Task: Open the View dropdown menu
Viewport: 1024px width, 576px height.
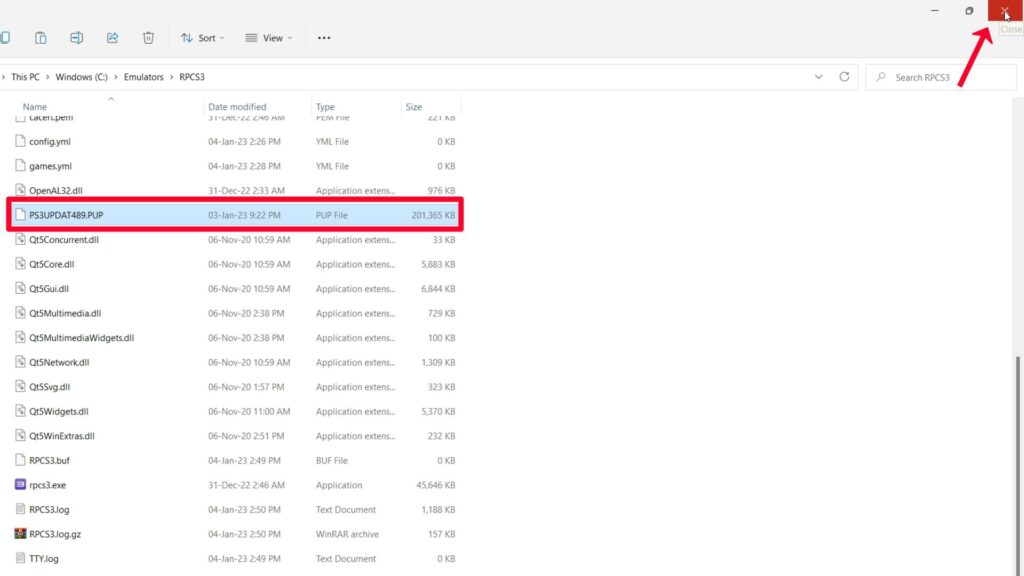Action: click(269, 38)
